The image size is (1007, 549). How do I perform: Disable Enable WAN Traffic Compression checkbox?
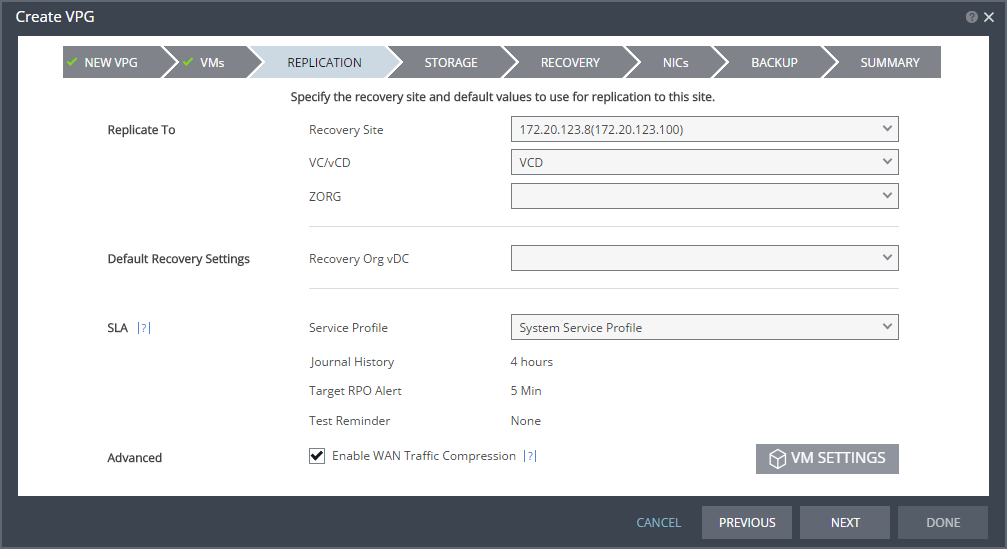[317, 456]
